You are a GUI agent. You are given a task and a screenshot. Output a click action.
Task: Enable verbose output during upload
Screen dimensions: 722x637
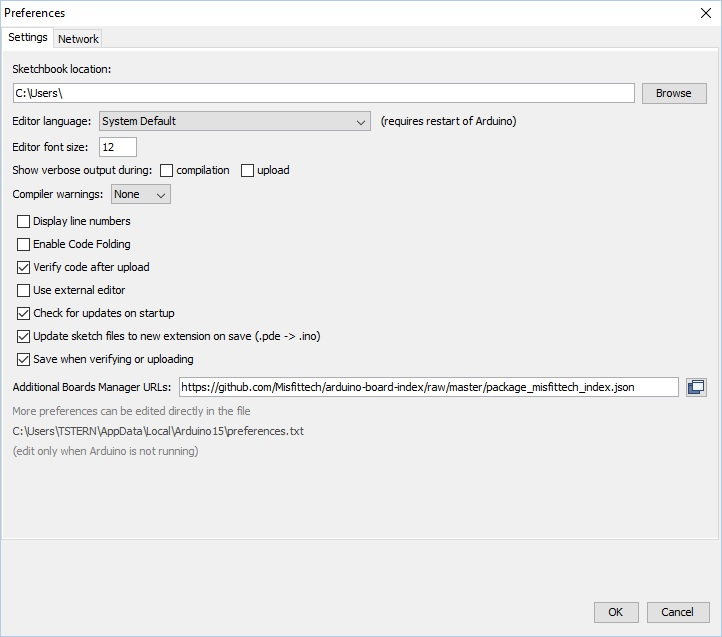(x=247, y=170)
